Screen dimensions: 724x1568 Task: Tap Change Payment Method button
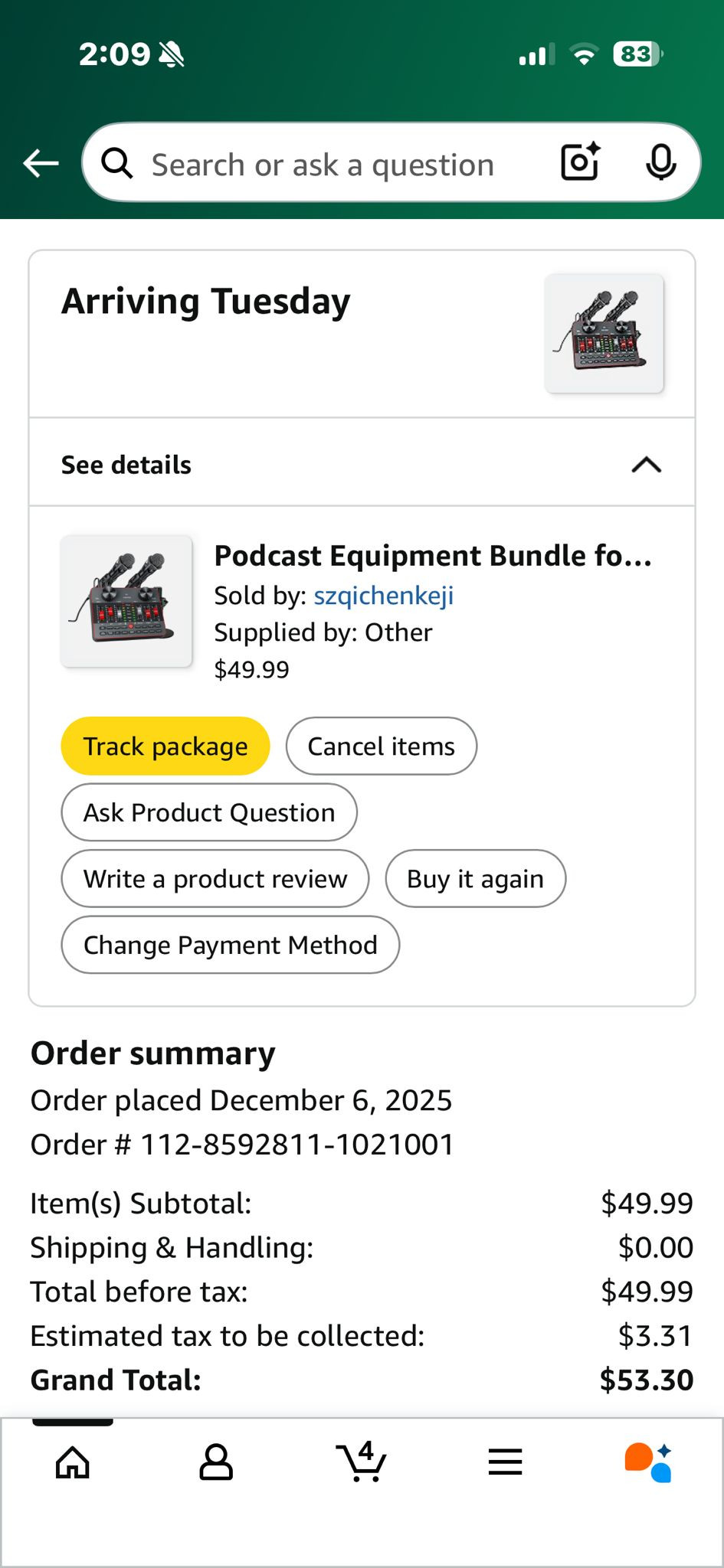click(230, 945)
